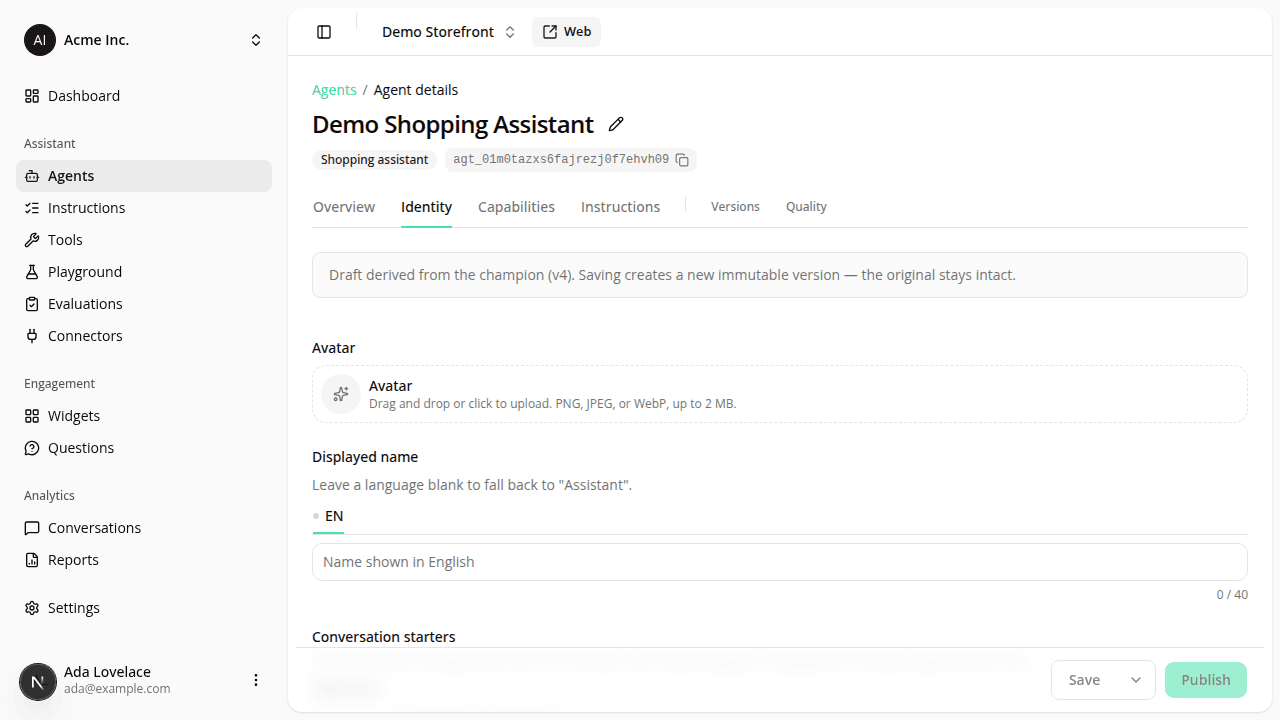
Task: Open Reports under Analytics
Action: coord(144,560)
